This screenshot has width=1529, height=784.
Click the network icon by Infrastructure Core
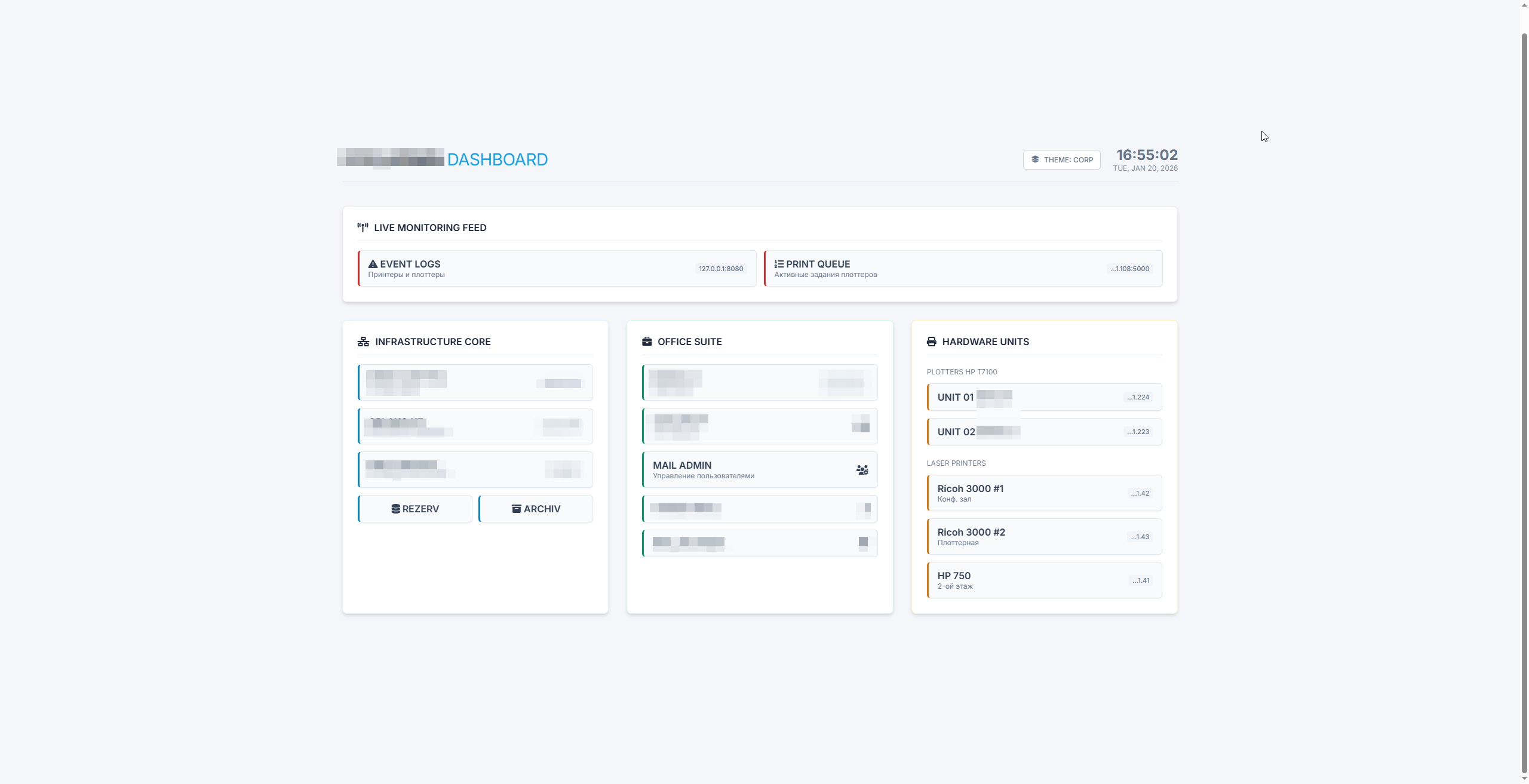tap(363, 342)
